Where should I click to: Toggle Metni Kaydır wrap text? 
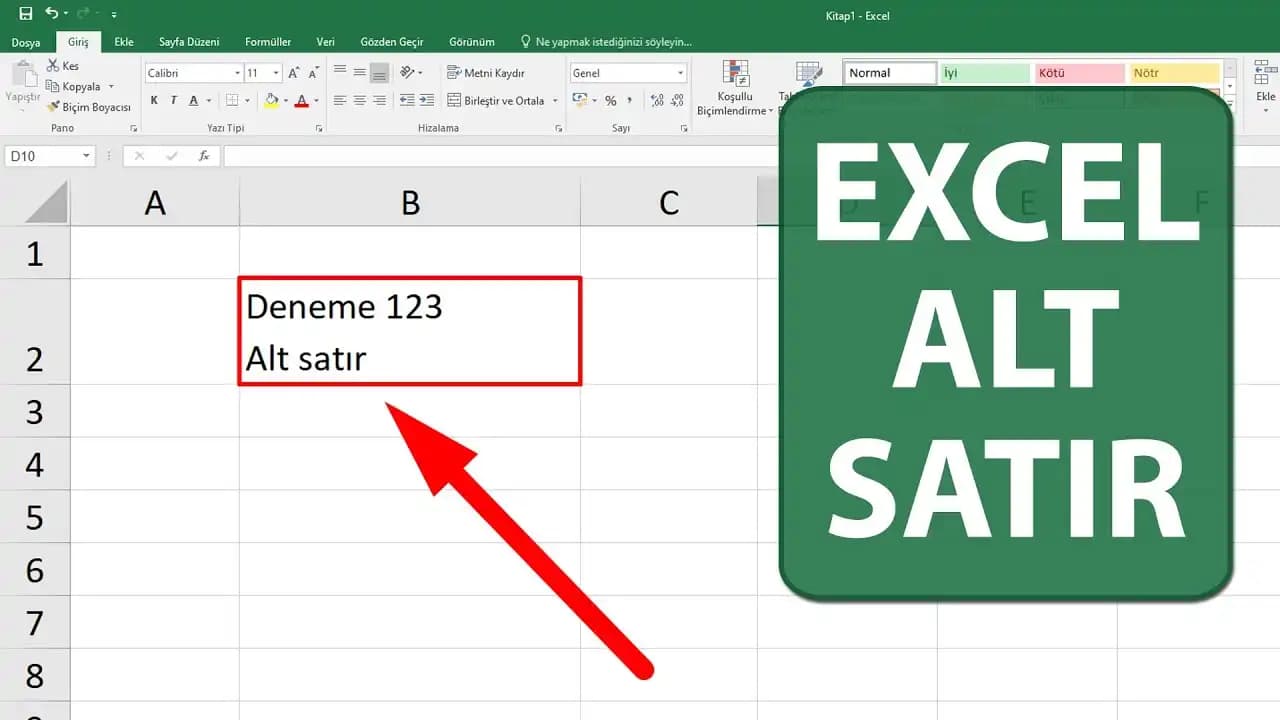click(486, 73)
